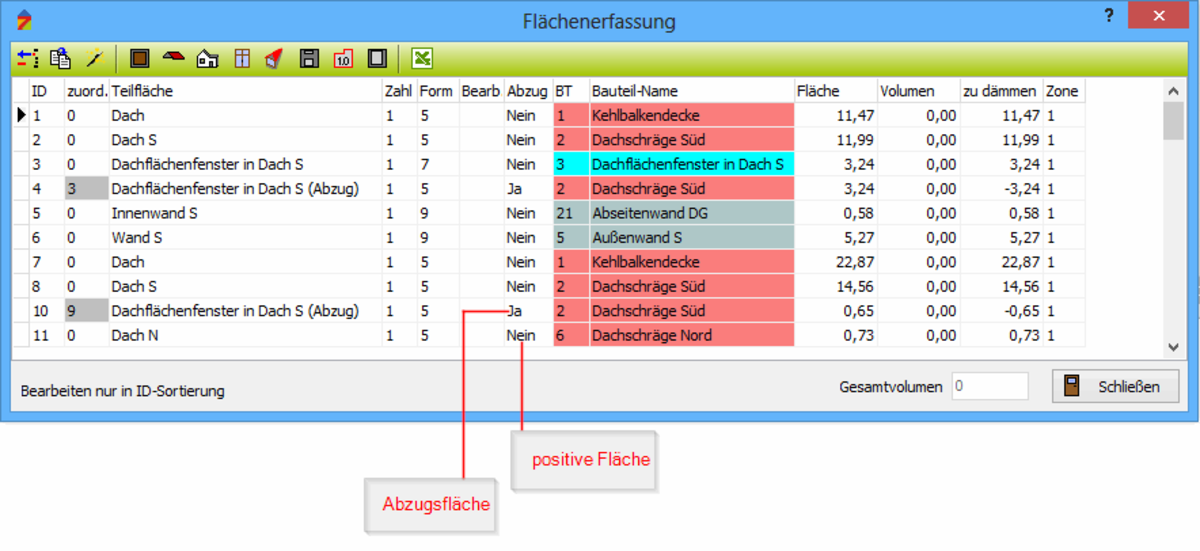
Task: Click the ID cell showing 10
Action: 46,311
